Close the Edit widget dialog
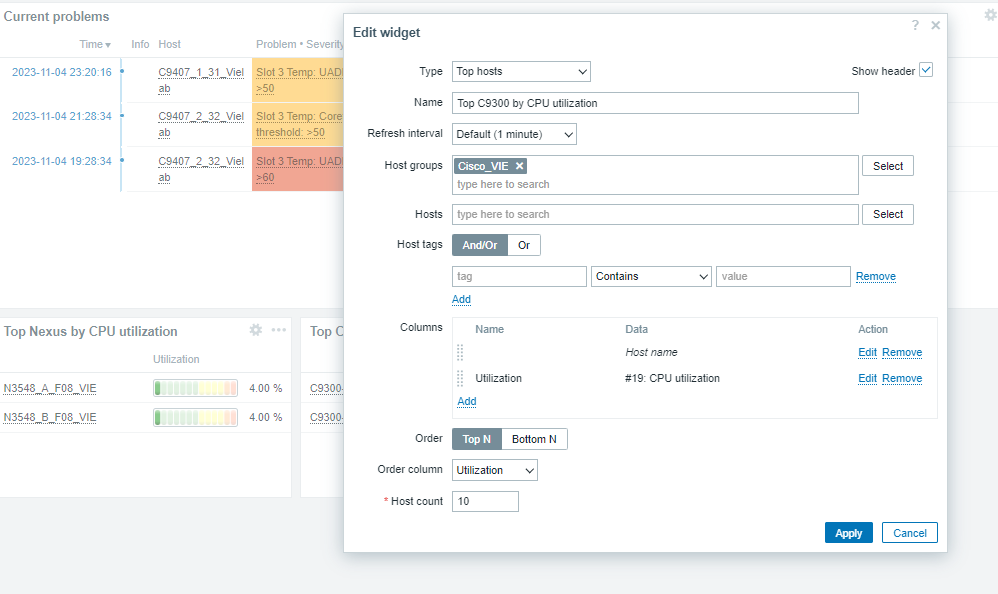 pos(936,25)
